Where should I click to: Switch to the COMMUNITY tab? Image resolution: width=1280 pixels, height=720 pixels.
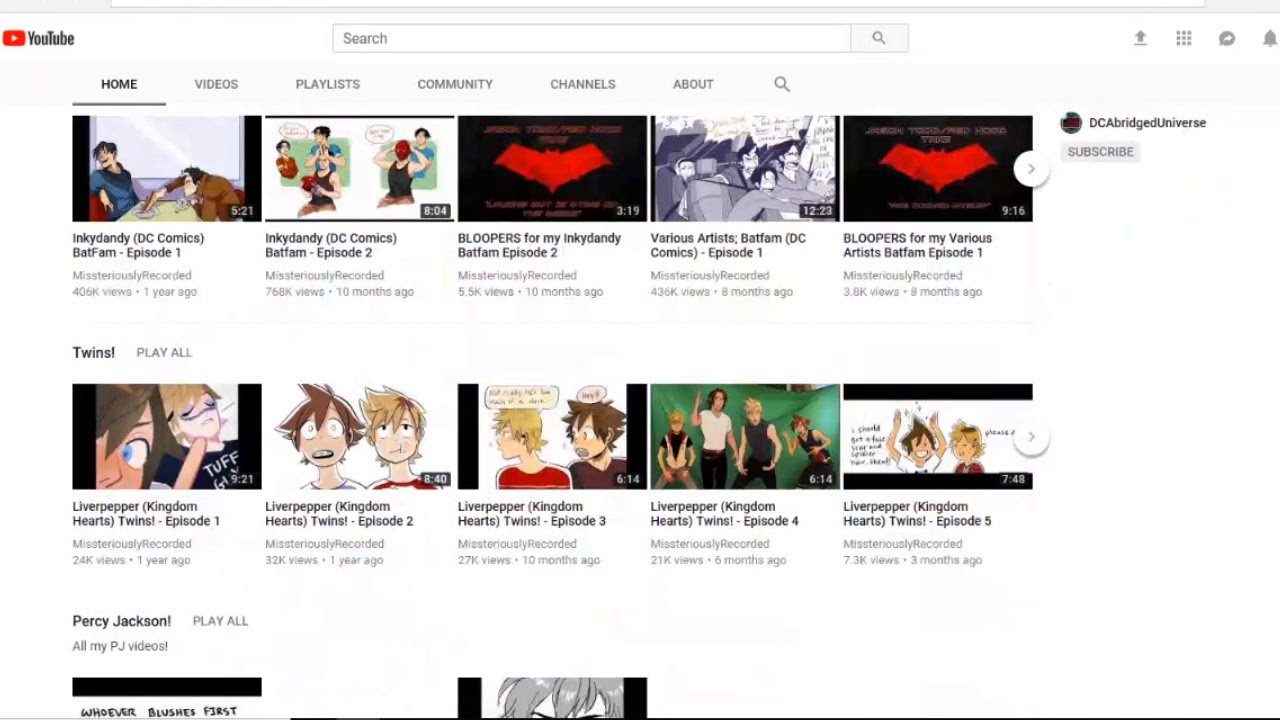tap(455, 84)
